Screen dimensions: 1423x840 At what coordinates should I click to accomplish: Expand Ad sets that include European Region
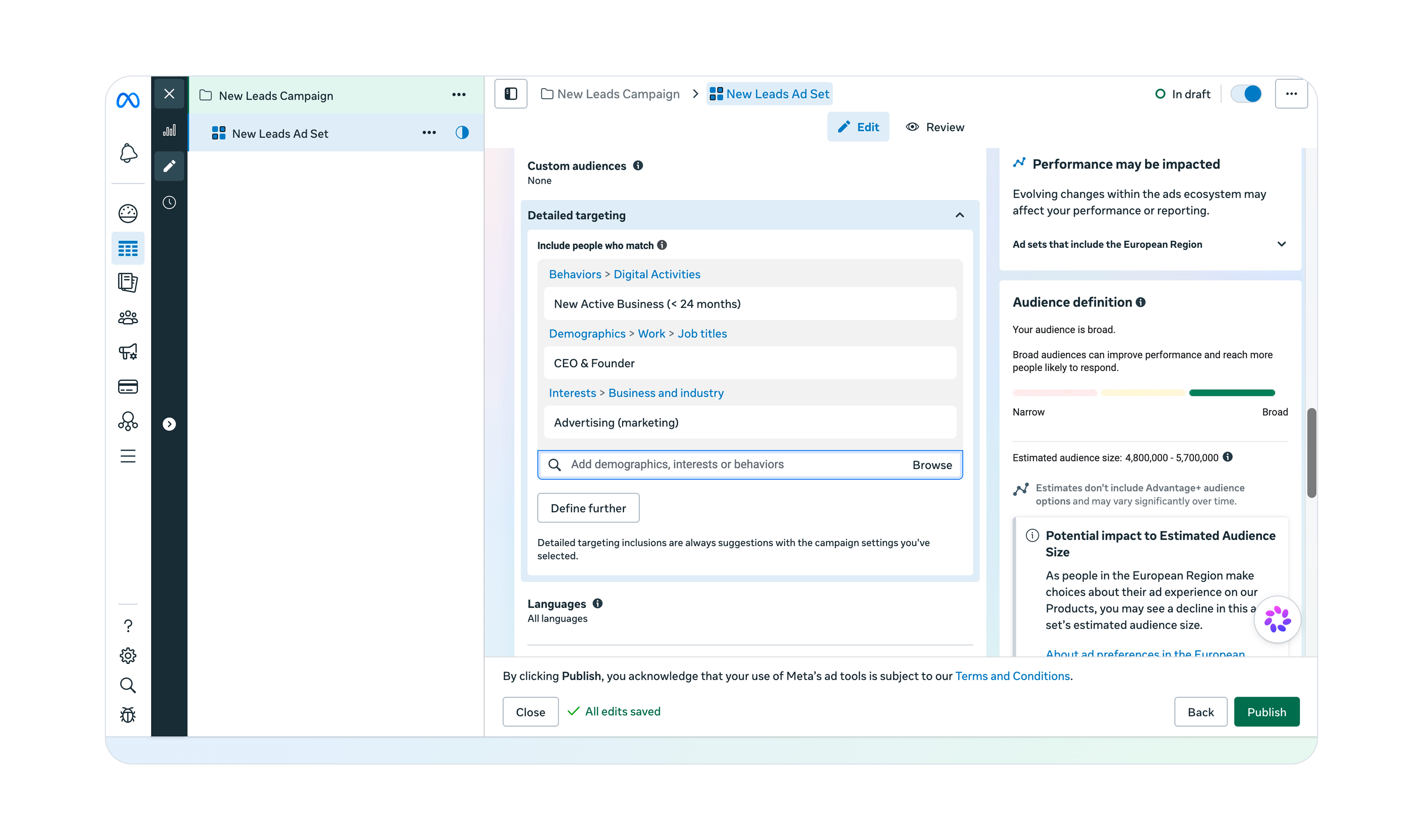click(x=1281, y=244)
